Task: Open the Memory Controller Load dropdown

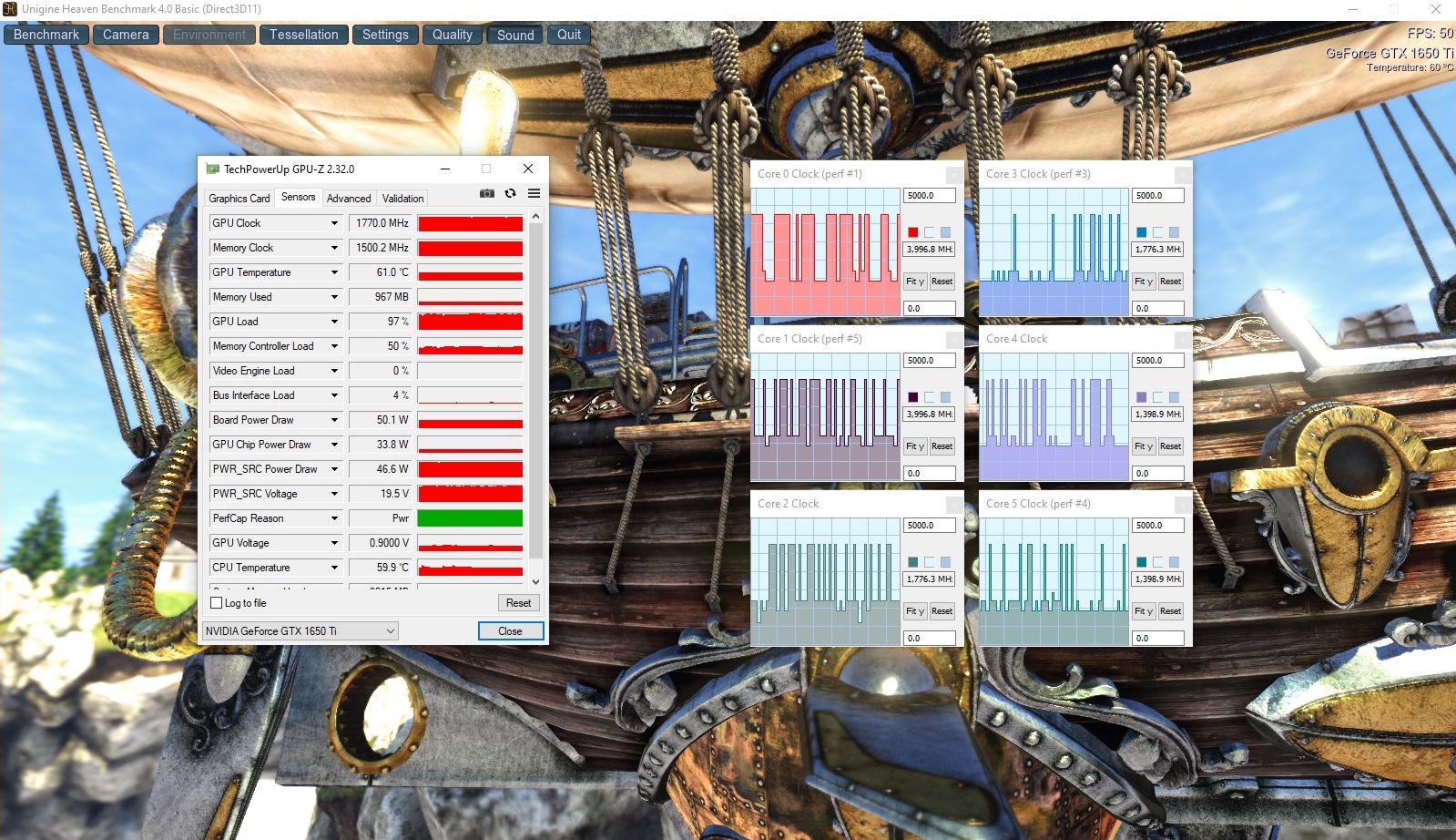Action: pyautogui.click(x=334, y=346)
